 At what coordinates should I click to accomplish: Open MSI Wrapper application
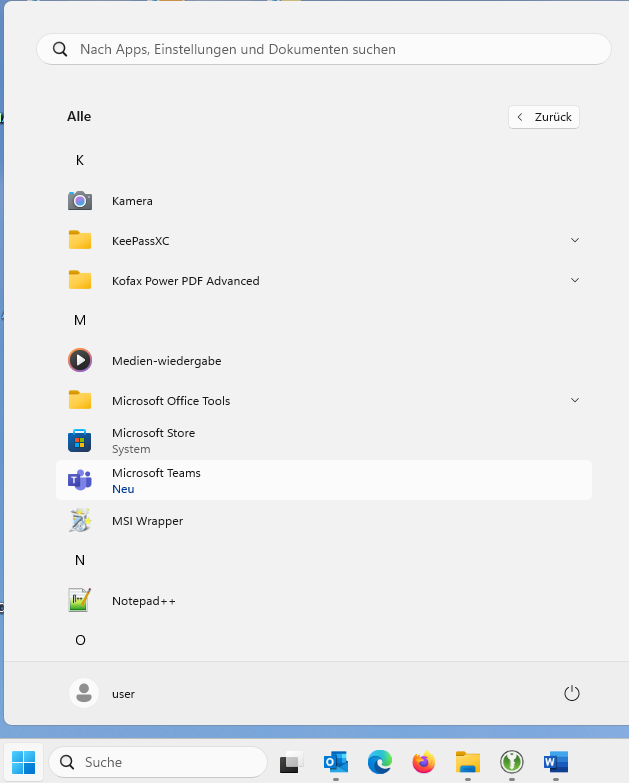click(x=147, y=521)
